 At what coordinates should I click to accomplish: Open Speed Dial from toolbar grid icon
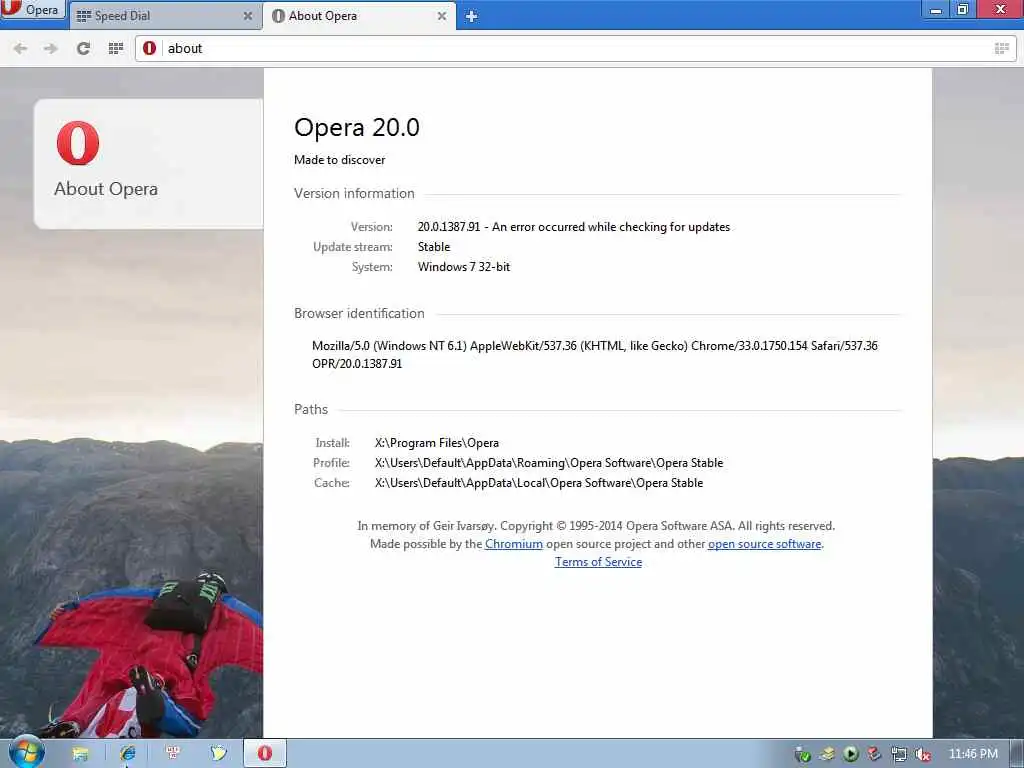coord(116,48)
